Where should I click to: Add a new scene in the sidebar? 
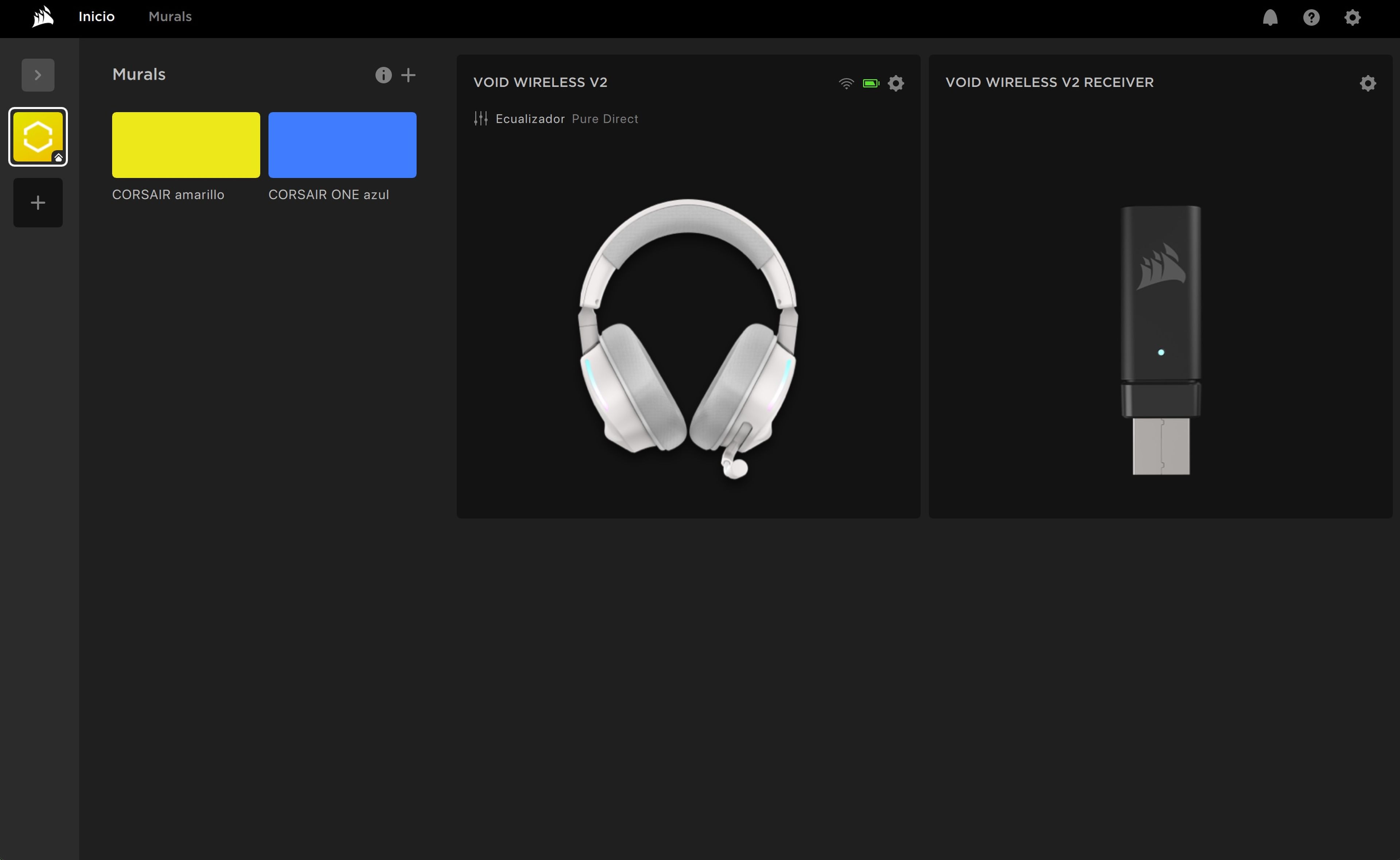coord(38,202)
